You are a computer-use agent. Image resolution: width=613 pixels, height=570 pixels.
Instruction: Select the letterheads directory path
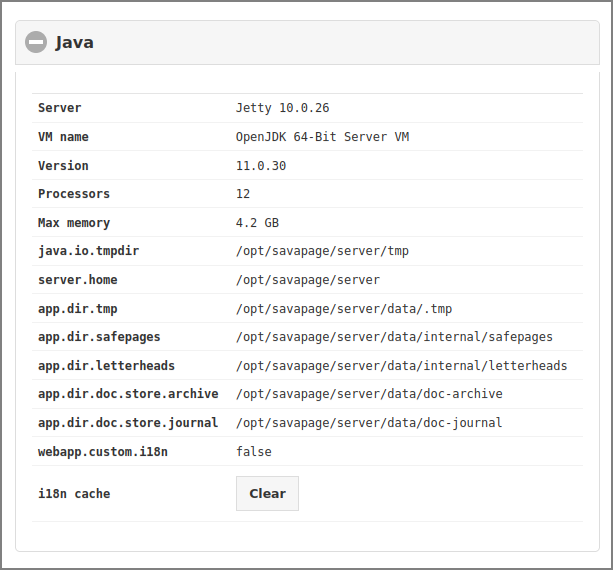coord(401,366)
